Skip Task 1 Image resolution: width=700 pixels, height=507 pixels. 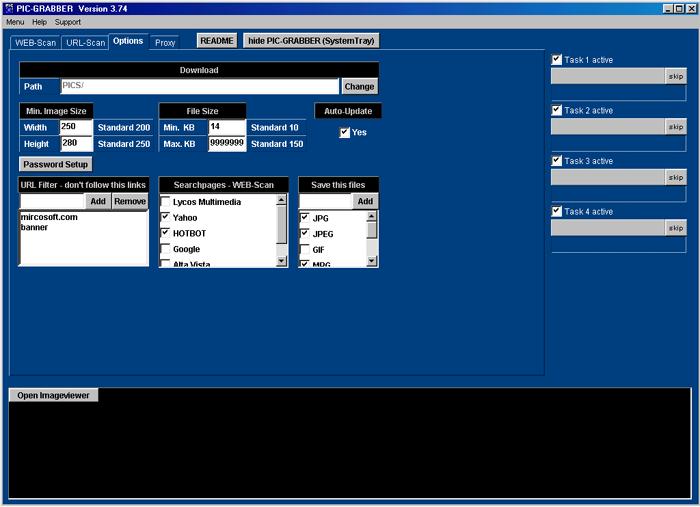(x=675, y=76)
